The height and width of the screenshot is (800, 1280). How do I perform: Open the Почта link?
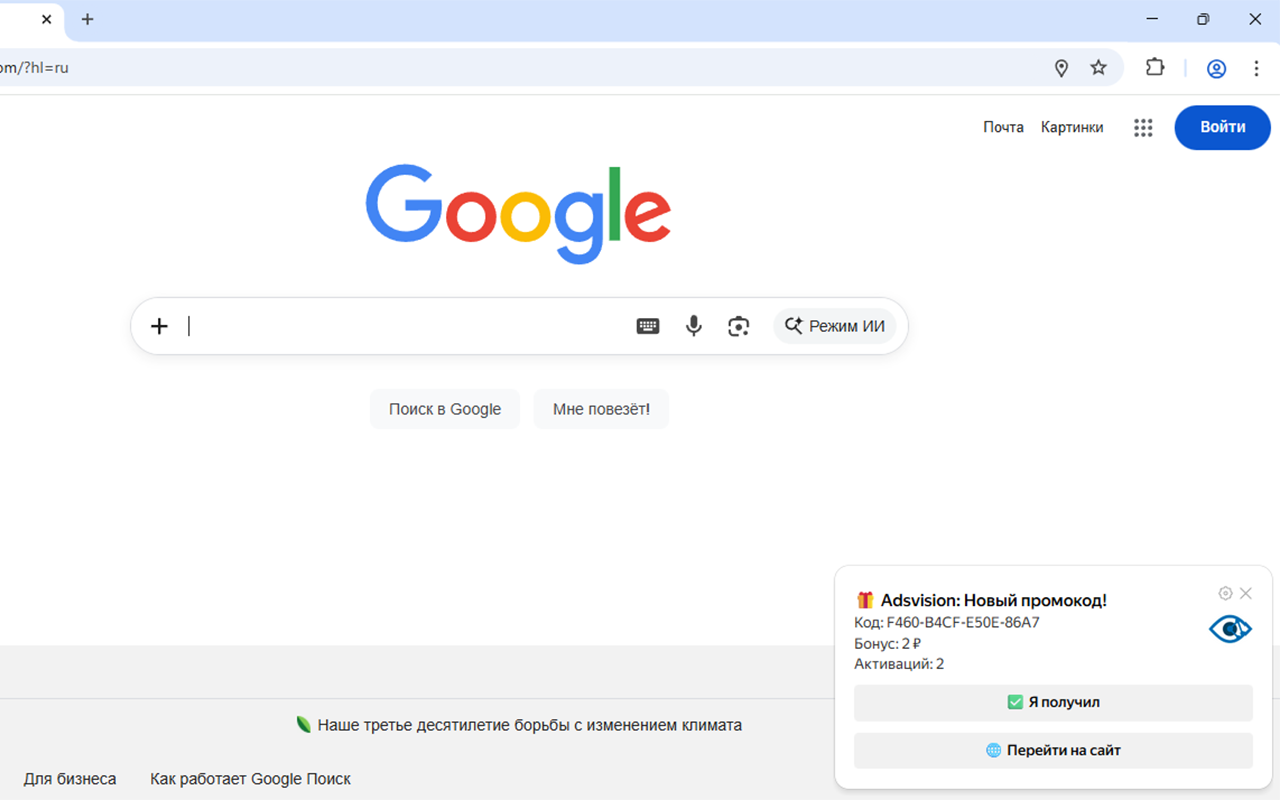[1003, 127]
